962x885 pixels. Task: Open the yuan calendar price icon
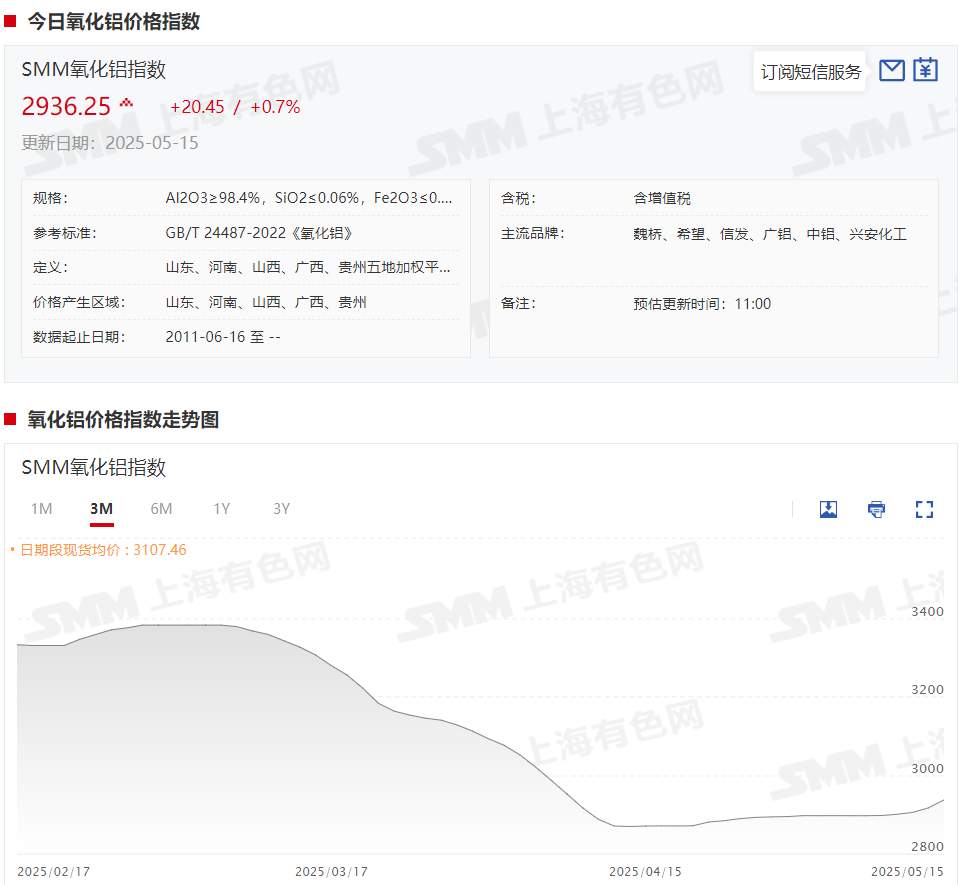click(926, 71)
